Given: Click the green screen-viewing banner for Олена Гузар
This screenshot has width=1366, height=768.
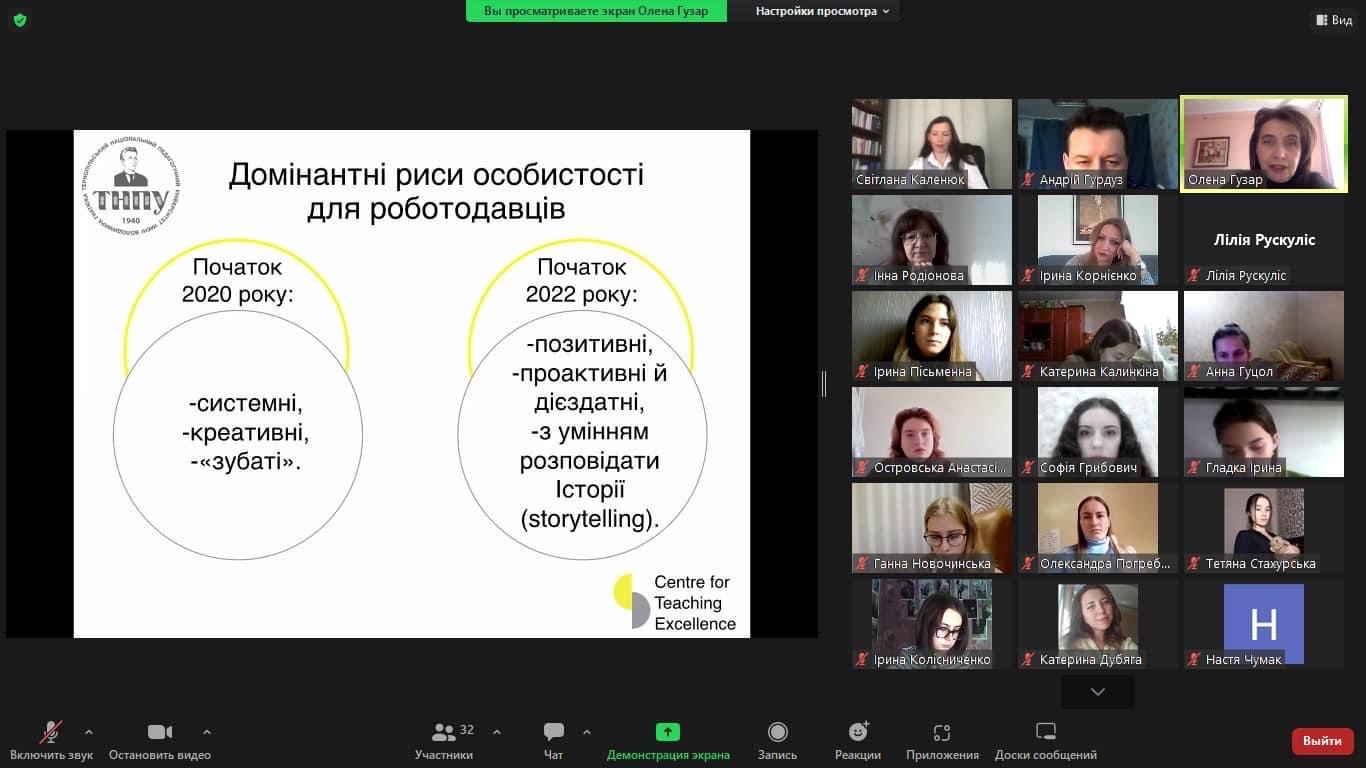Looking at the screenshot, I should point(596,11).
